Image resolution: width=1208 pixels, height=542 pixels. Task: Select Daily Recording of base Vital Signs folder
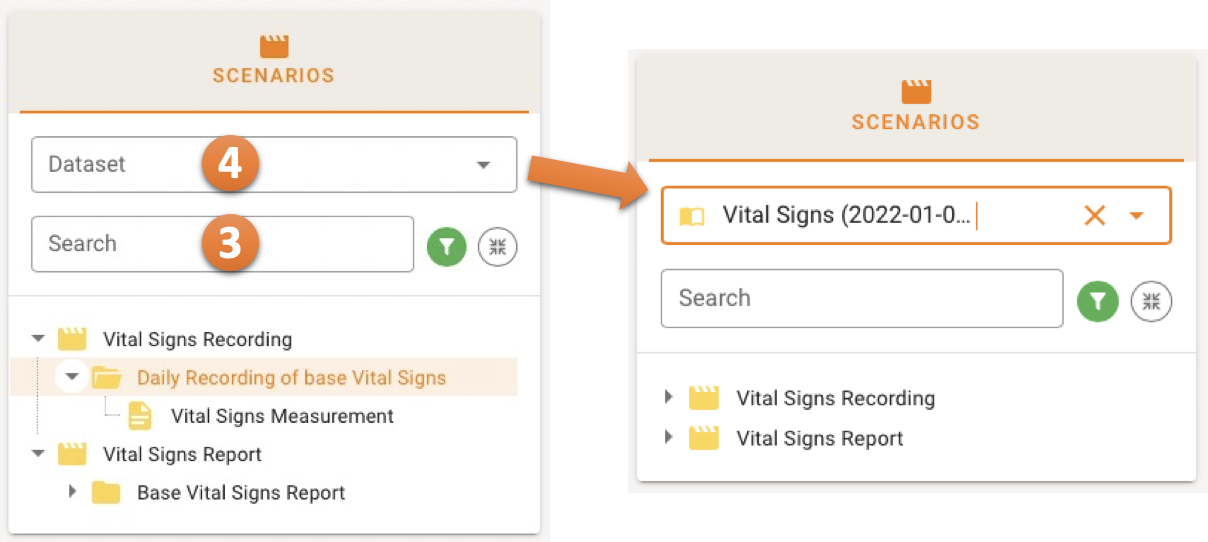point(291,377)
